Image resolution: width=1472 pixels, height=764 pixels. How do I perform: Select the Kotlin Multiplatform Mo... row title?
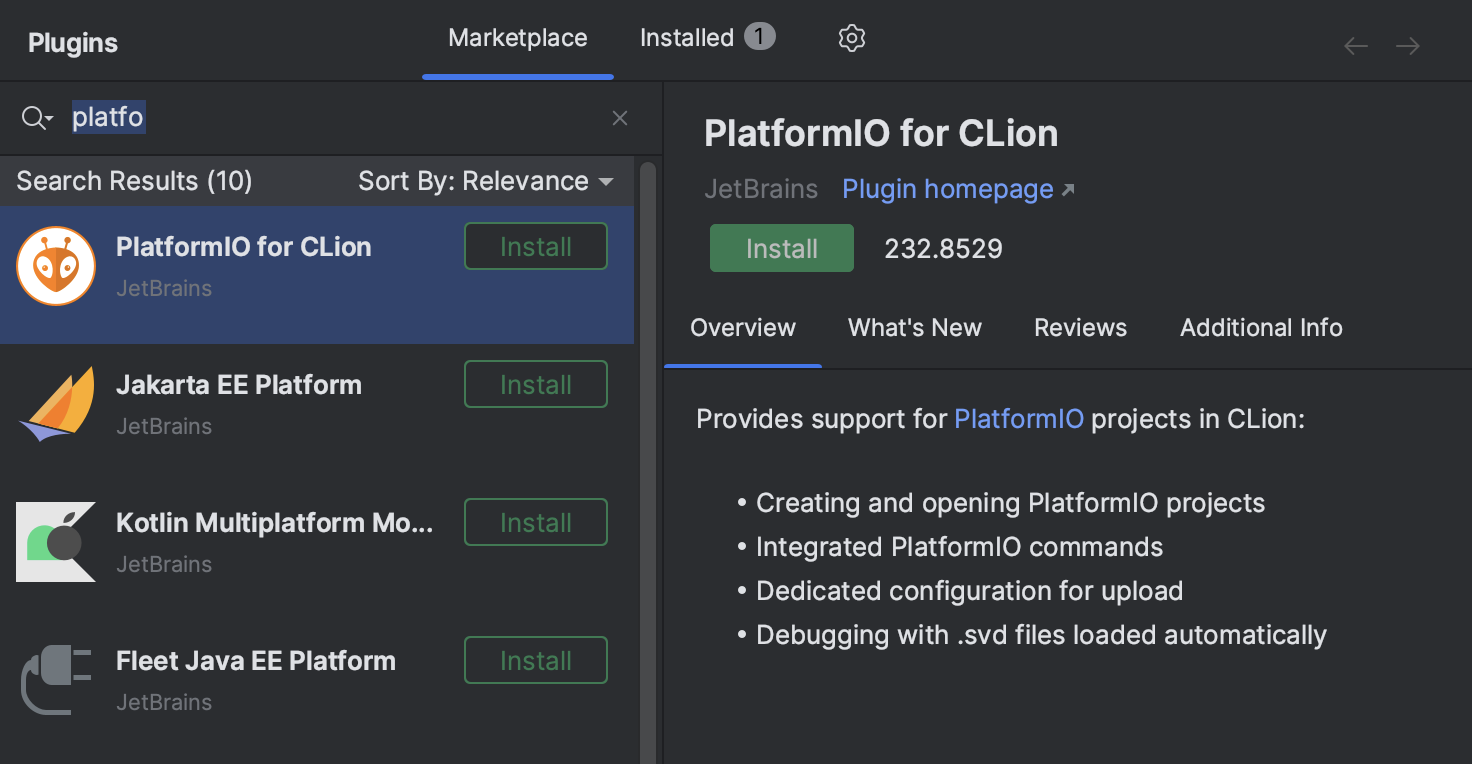pyautogui.click(x=275, y=523)
